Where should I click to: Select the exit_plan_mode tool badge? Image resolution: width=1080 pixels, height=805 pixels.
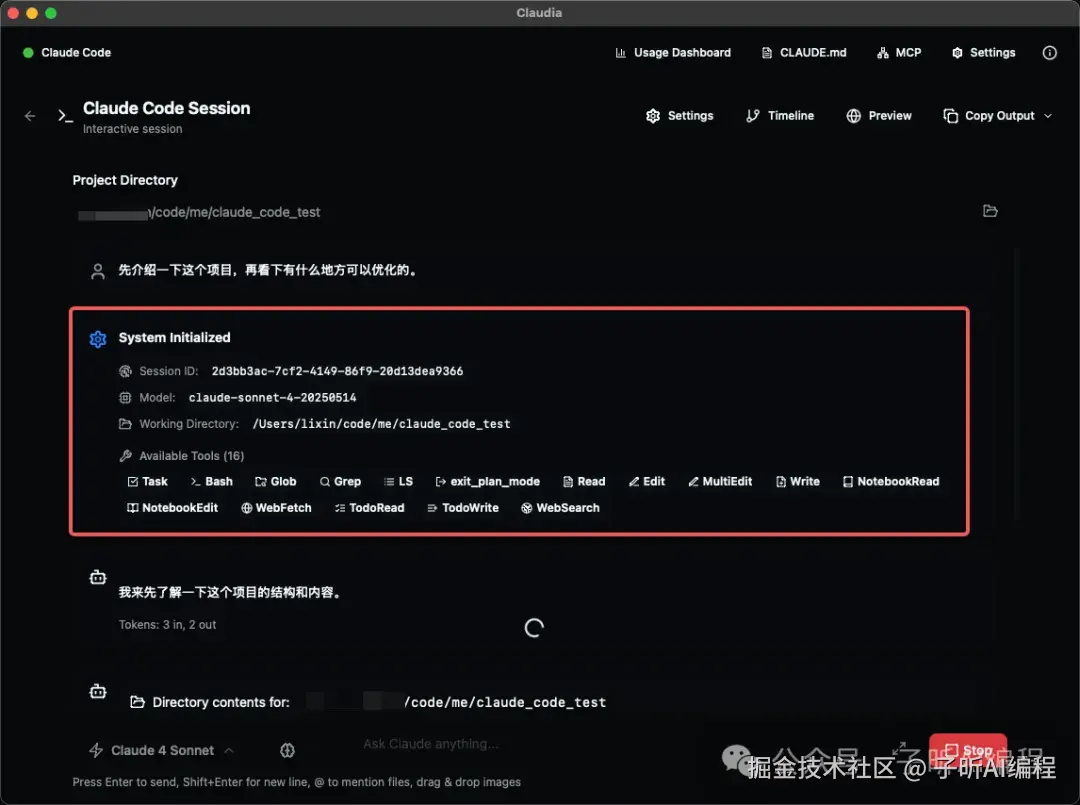click(x=487, y=481)
